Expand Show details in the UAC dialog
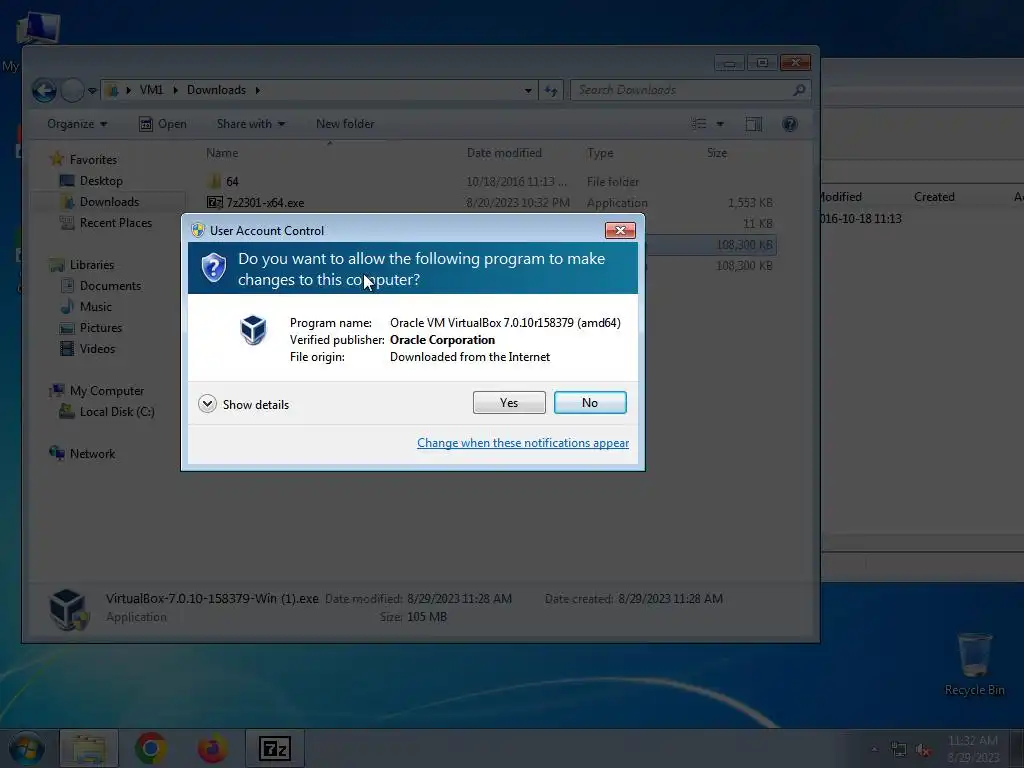This screenshot has width=1024, height=768. tap(244, 404)
